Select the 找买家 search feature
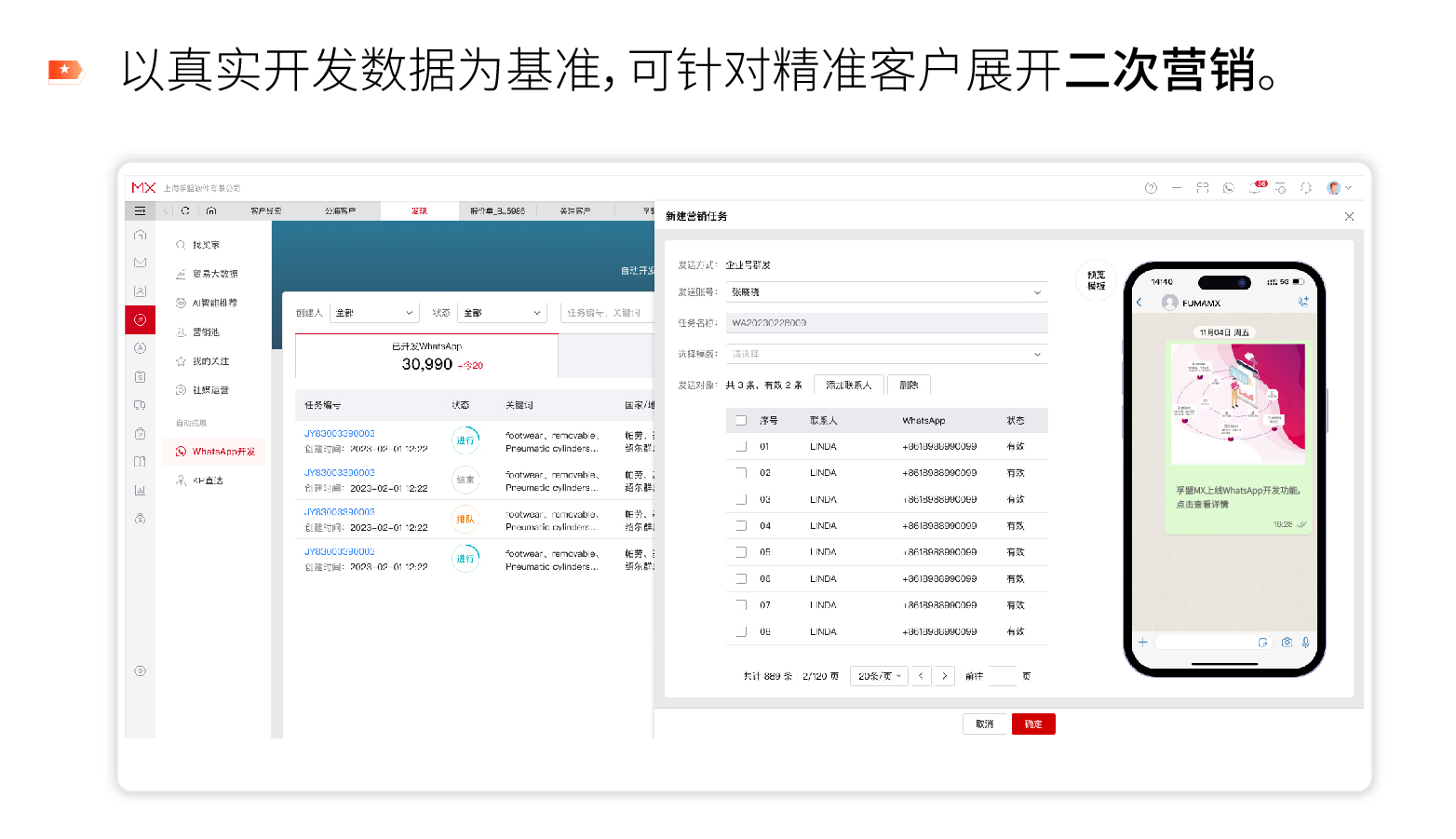This screenshot has height=839, width=1456. pos(207,244)
